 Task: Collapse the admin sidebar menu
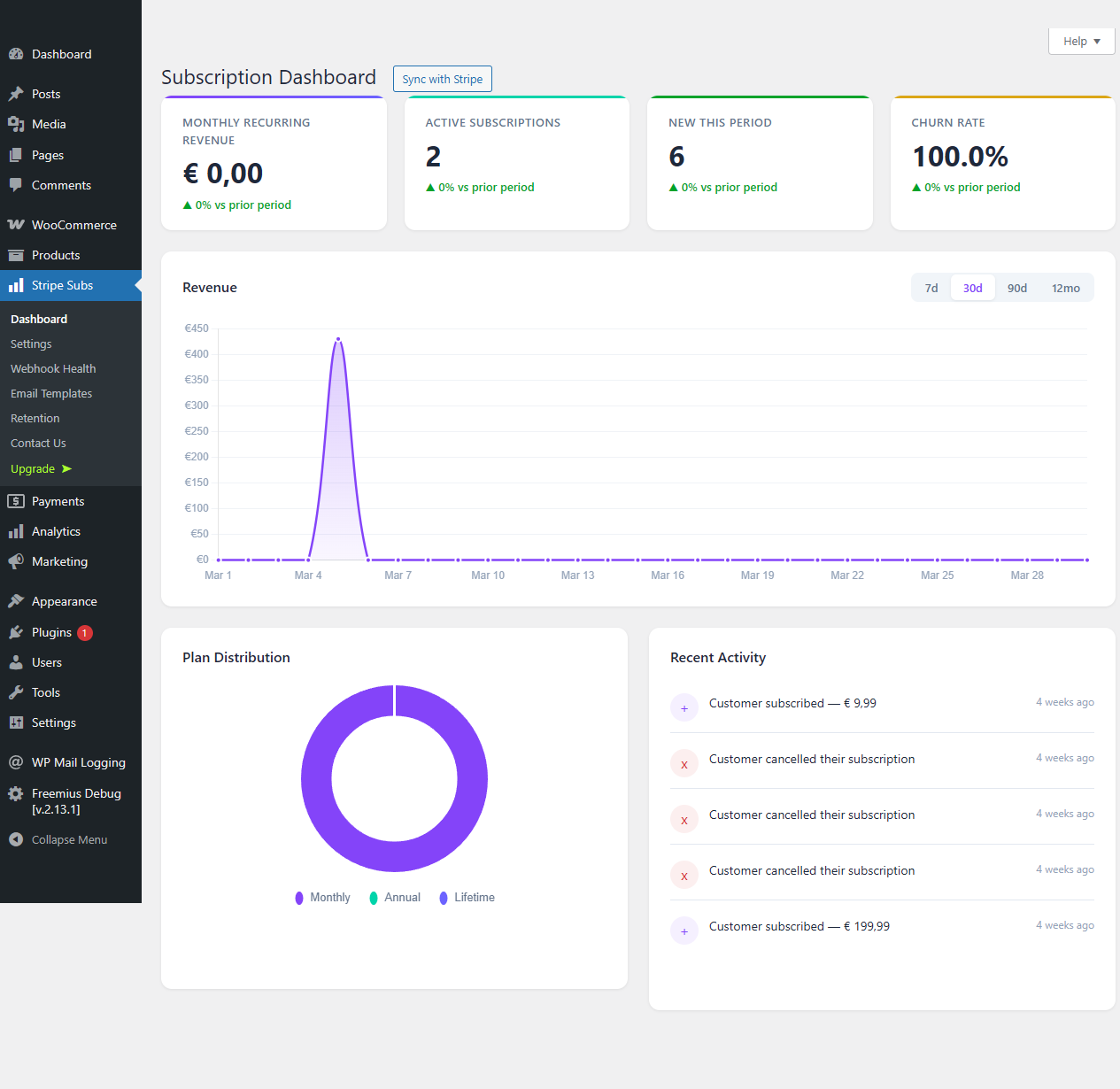click(69, 839)
